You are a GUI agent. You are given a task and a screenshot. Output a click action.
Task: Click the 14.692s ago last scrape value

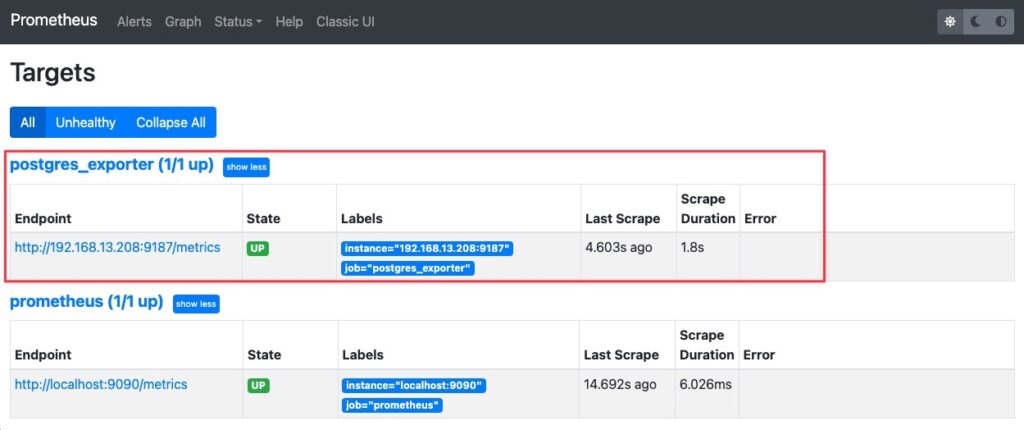coord(620,384)
